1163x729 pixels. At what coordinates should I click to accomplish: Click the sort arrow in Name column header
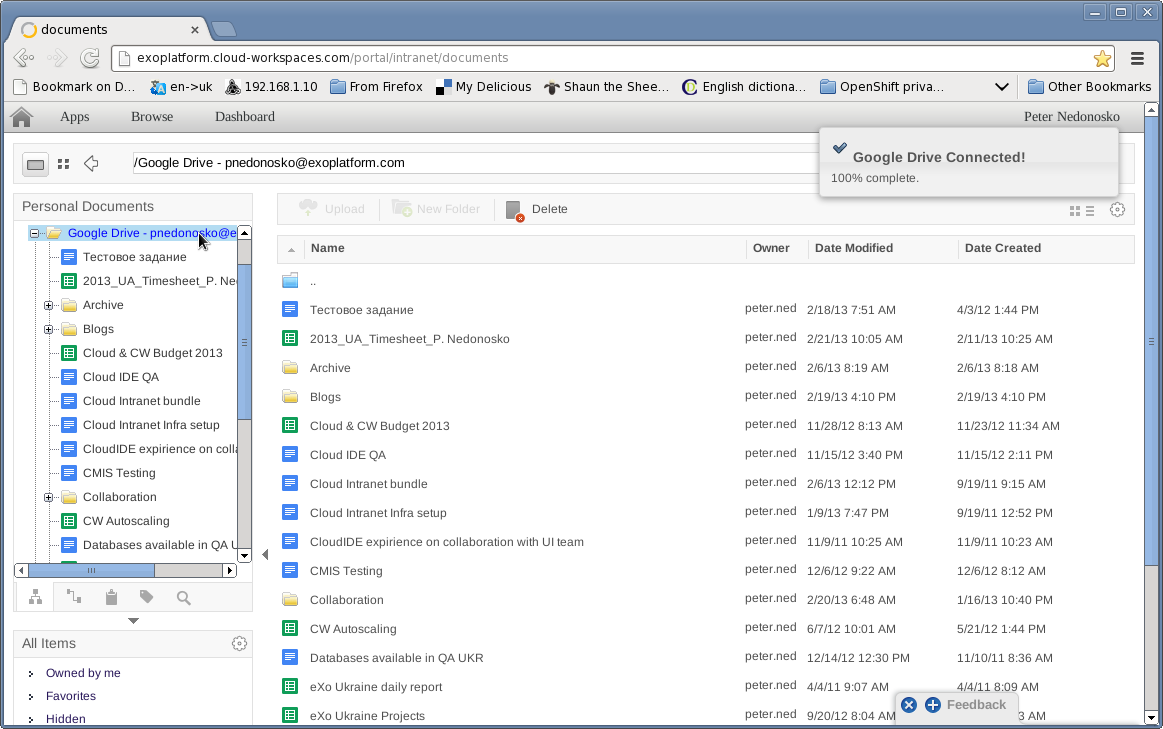(291, 249)
